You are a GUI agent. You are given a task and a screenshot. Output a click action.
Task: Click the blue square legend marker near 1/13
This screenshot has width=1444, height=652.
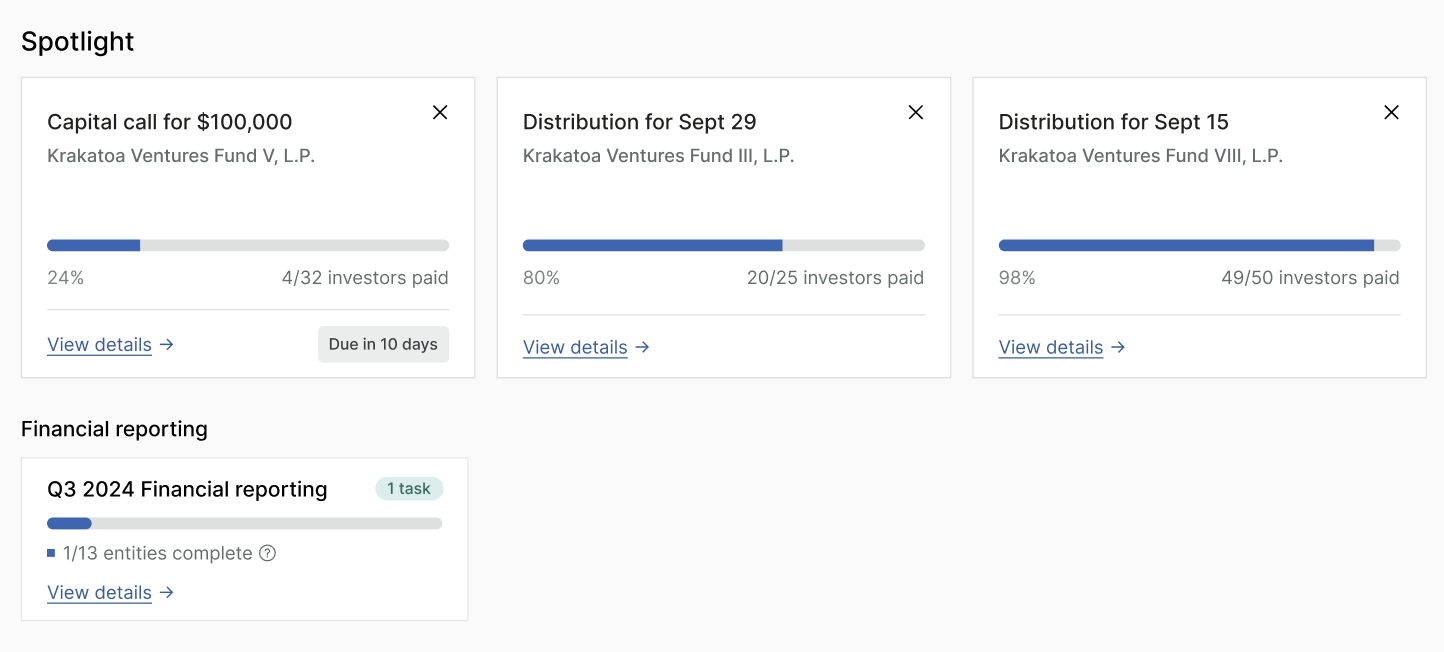pyautogui.click(x=51, y=553)
